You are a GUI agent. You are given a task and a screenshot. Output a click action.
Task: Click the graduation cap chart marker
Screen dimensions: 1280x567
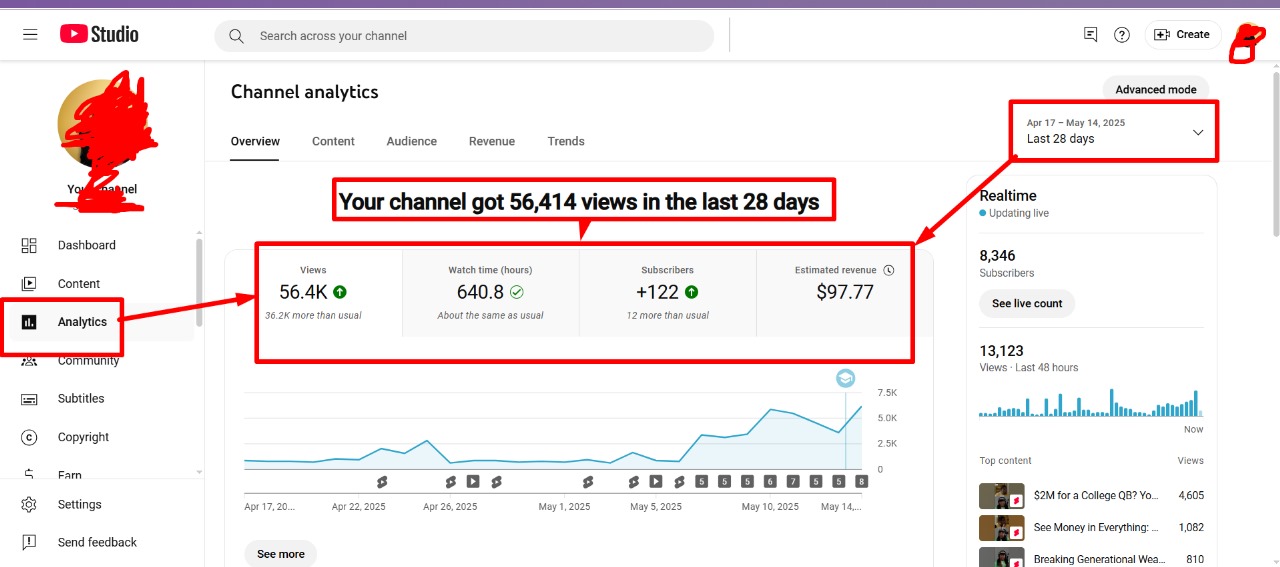[845, 378]
